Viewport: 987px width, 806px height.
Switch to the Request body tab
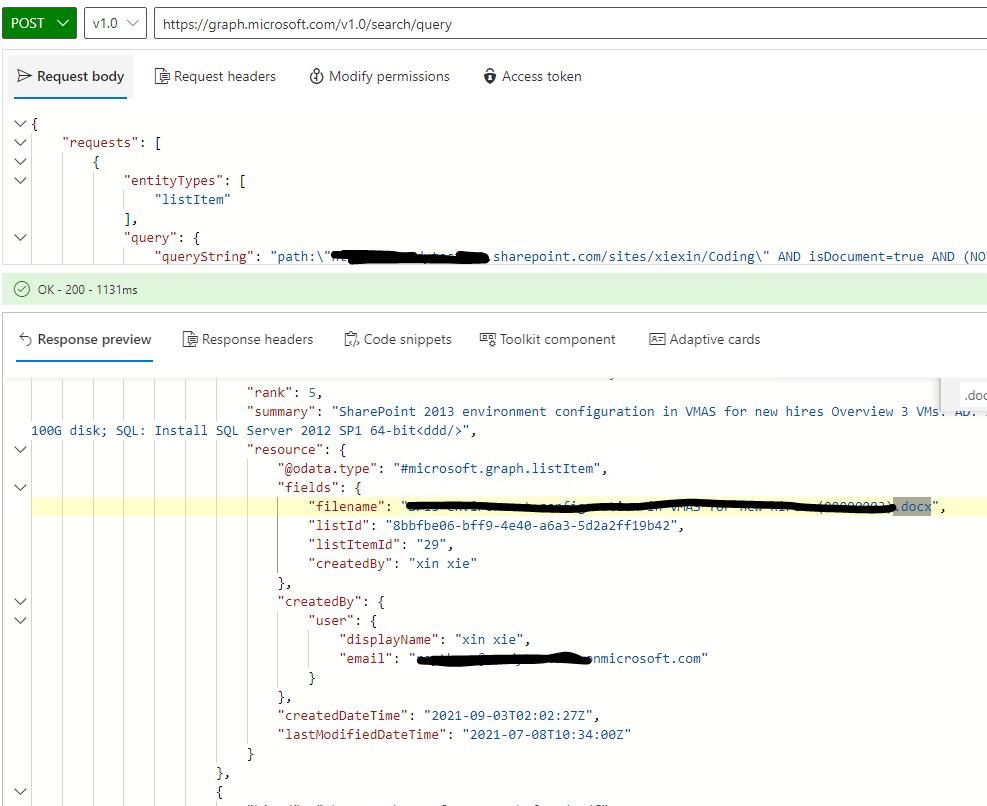click(x=70, y=76)
